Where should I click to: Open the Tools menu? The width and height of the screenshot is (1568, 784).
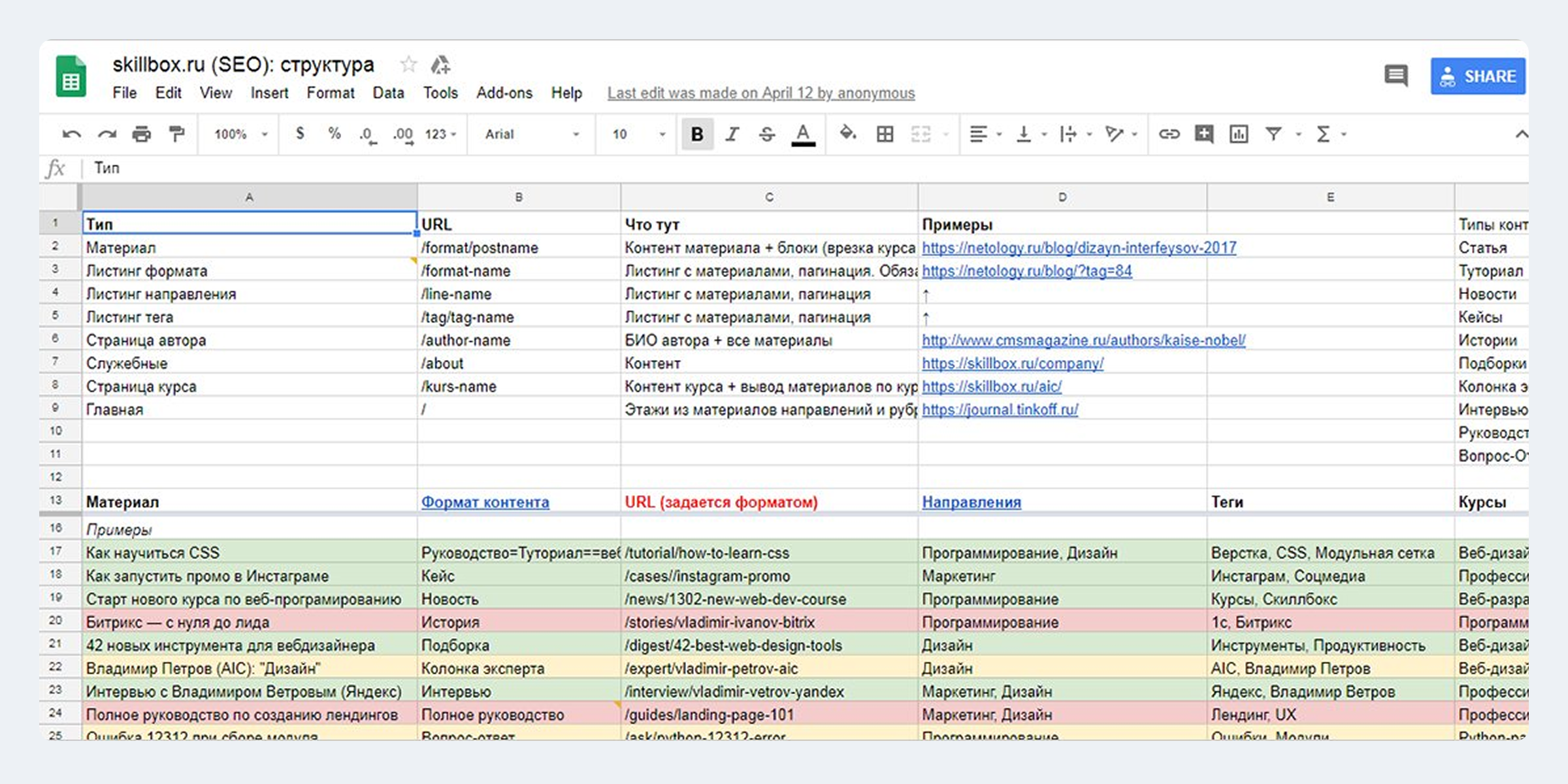click(440, 93)
